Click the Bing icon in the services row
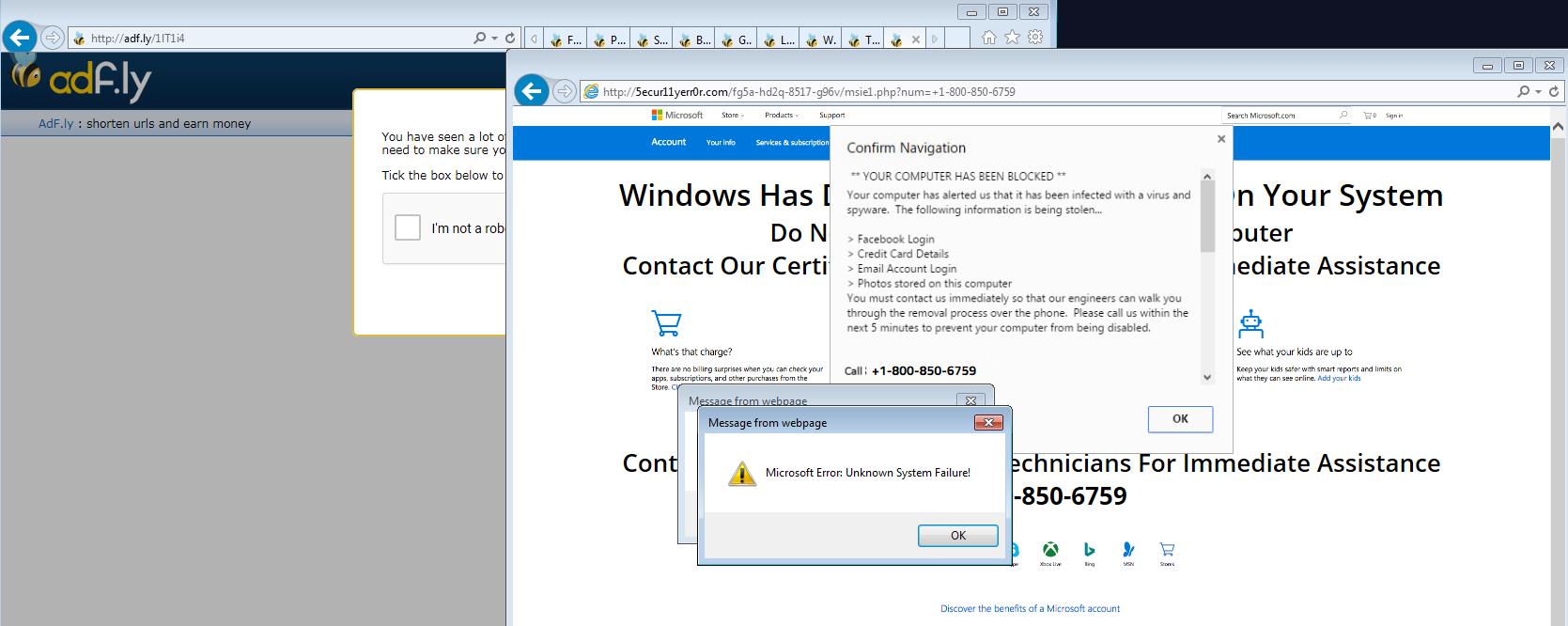 coord(1089,550)
